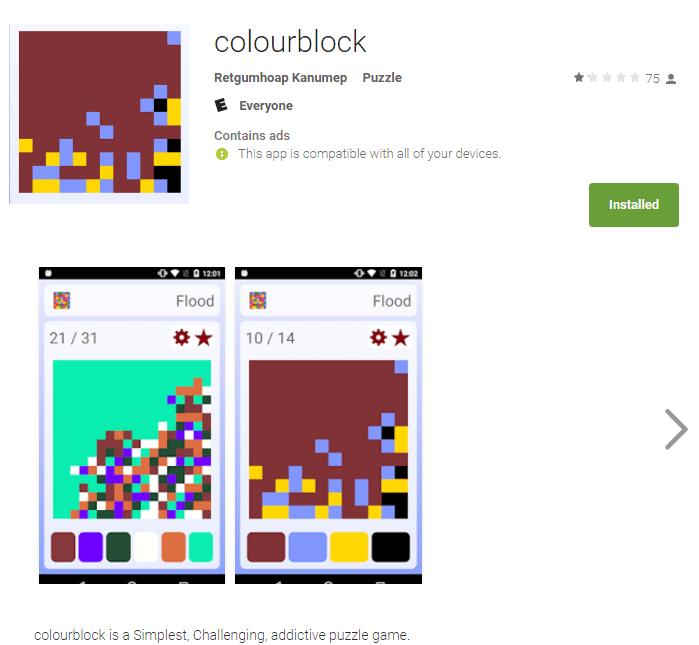Show next screenshots with right chevron
Screen dimensions: 699x645
pyautogui.click(x=676, y=429)
